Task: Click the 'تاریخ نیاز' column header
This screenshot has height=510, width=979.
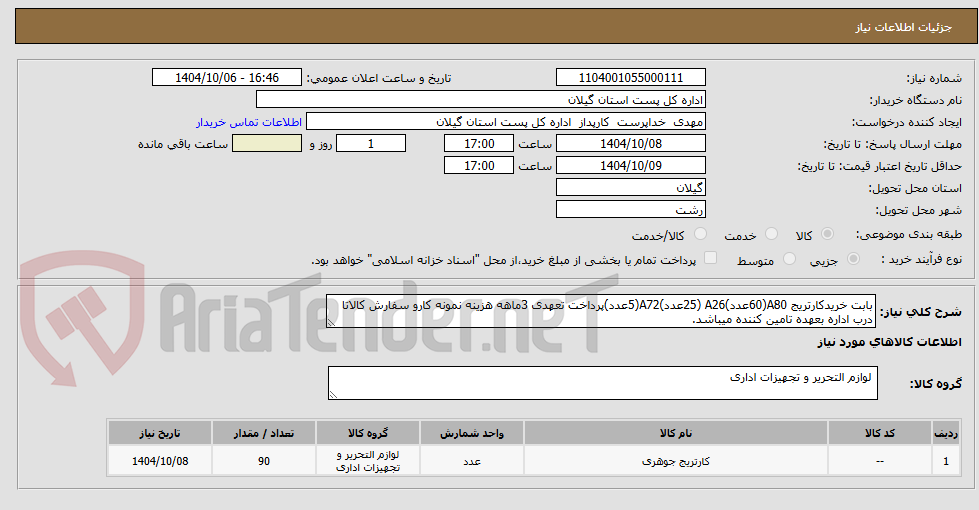Action: point(160,433)
